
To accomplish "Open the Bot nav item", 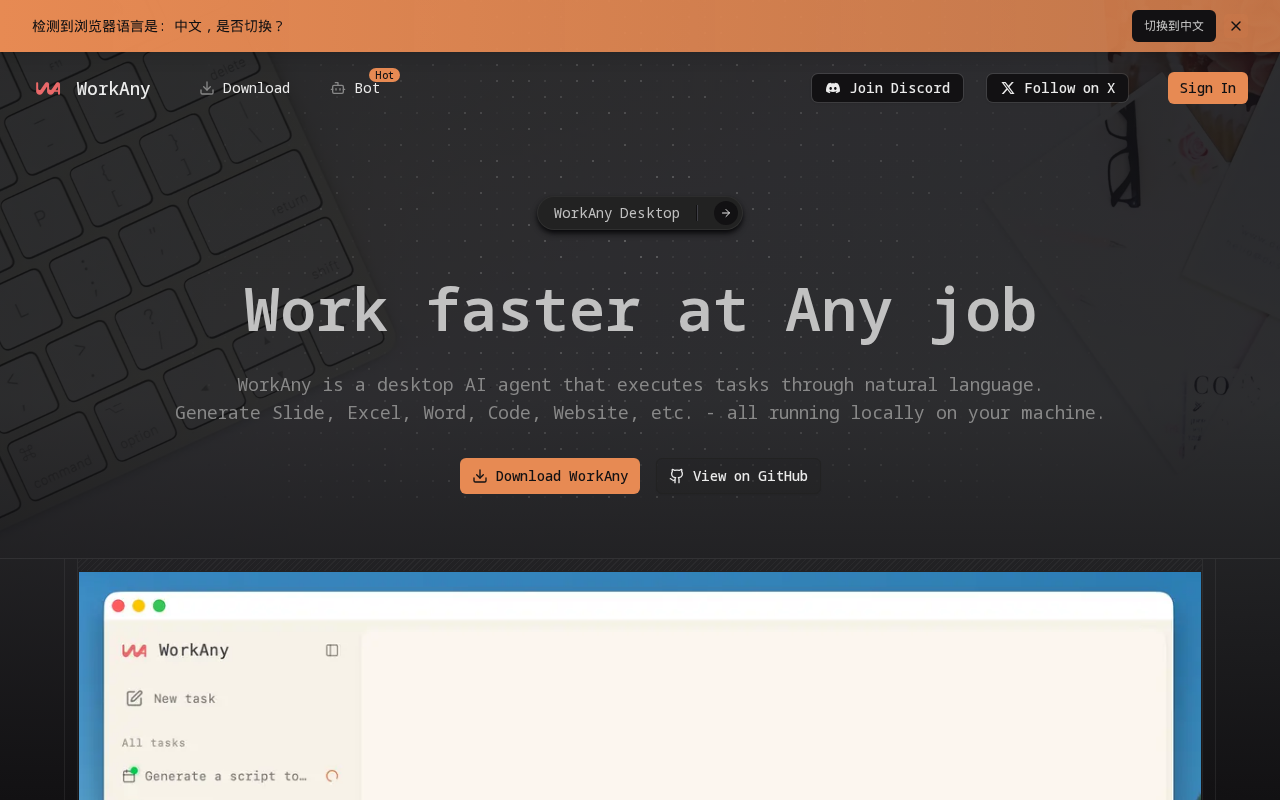I will 356,88.
